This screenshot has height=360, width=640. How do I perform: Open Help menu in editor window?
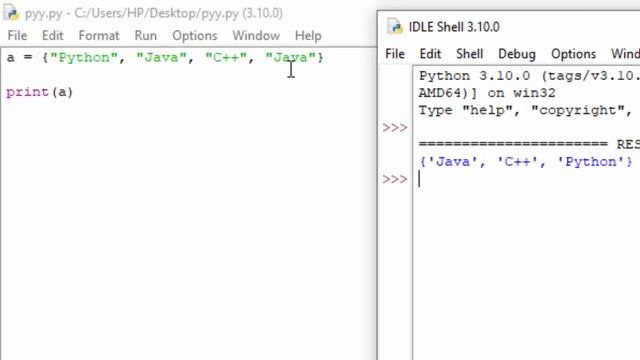point(308,36)
